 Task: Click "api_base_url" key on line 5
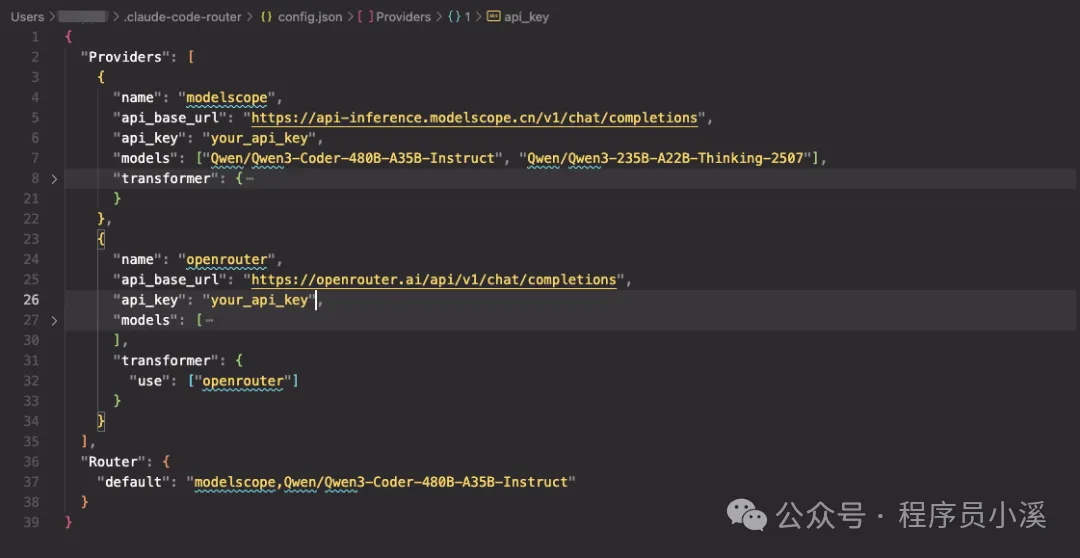(170, 118)
